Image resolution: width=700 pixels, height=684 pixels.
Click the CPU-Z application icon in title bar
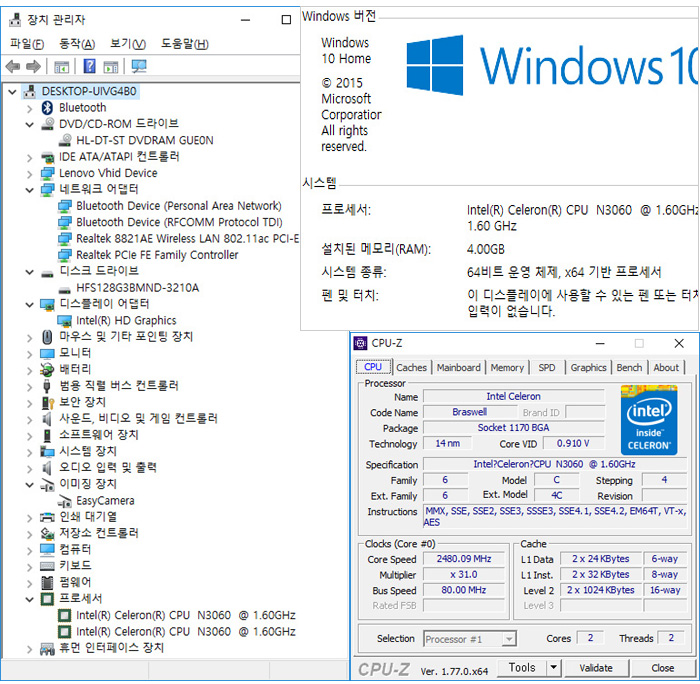click(x=360, y=343)
